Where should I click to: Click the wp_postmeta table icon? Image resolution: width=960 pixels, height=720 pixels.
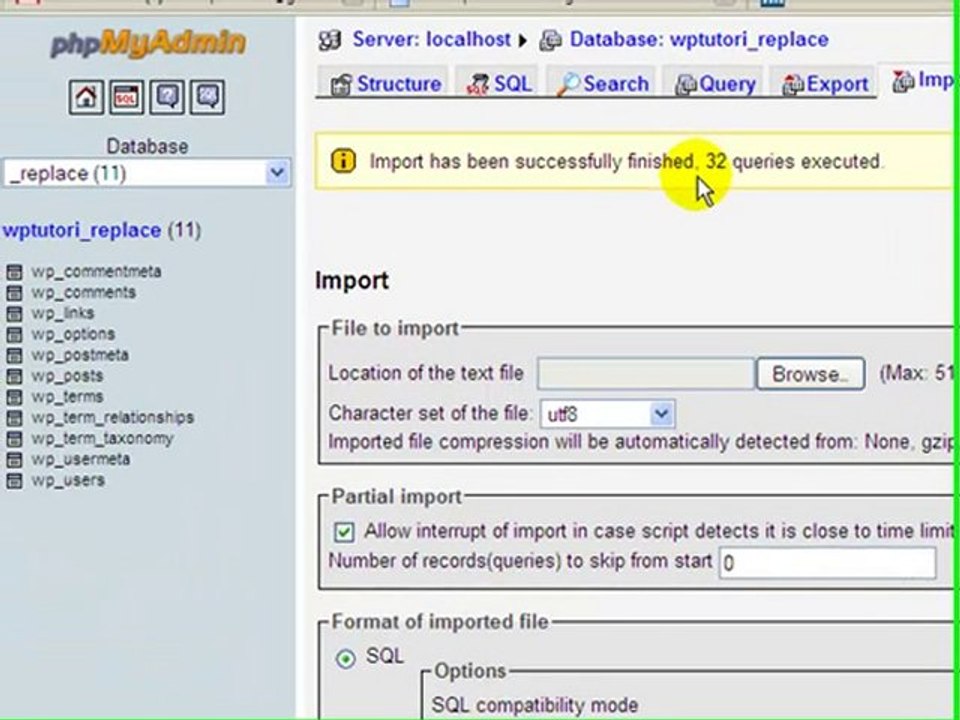point(14,355)
